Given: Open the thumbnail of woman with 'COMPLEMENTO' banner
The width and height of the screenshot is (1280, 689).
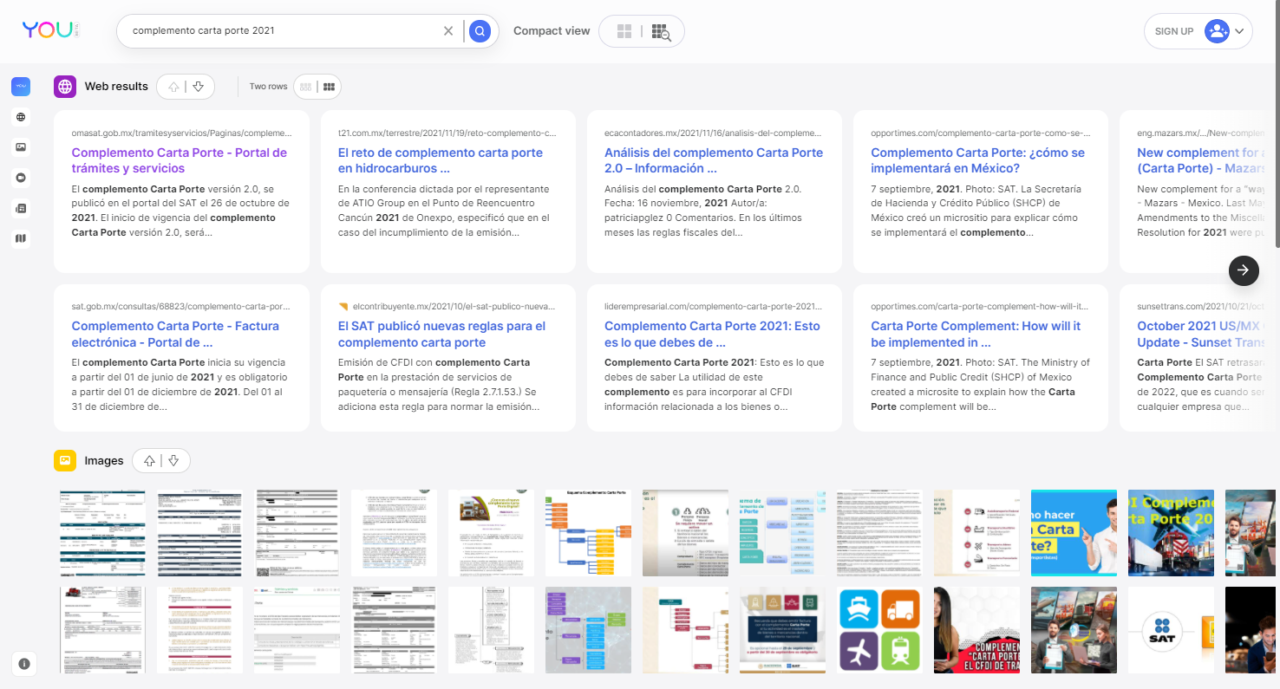Looking at the screenshot, I should (977, 631).
